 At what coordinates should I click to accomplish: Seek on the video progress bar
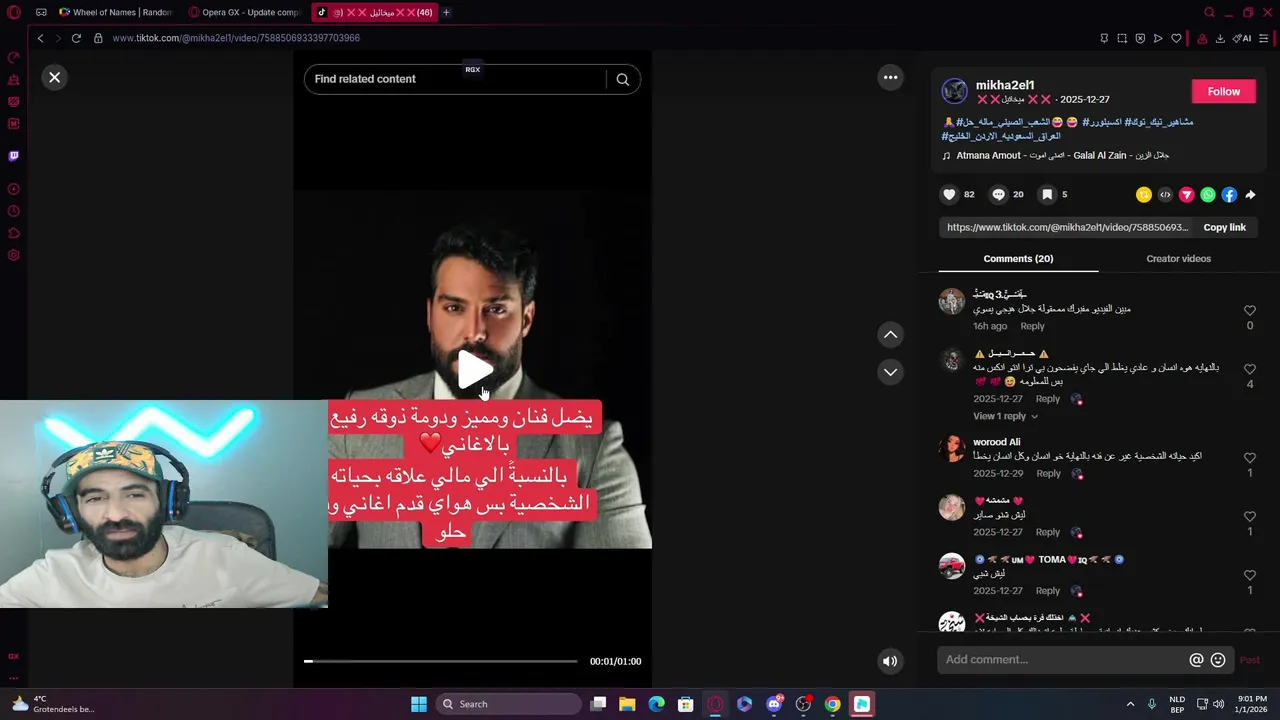click(x=441, y=661)
